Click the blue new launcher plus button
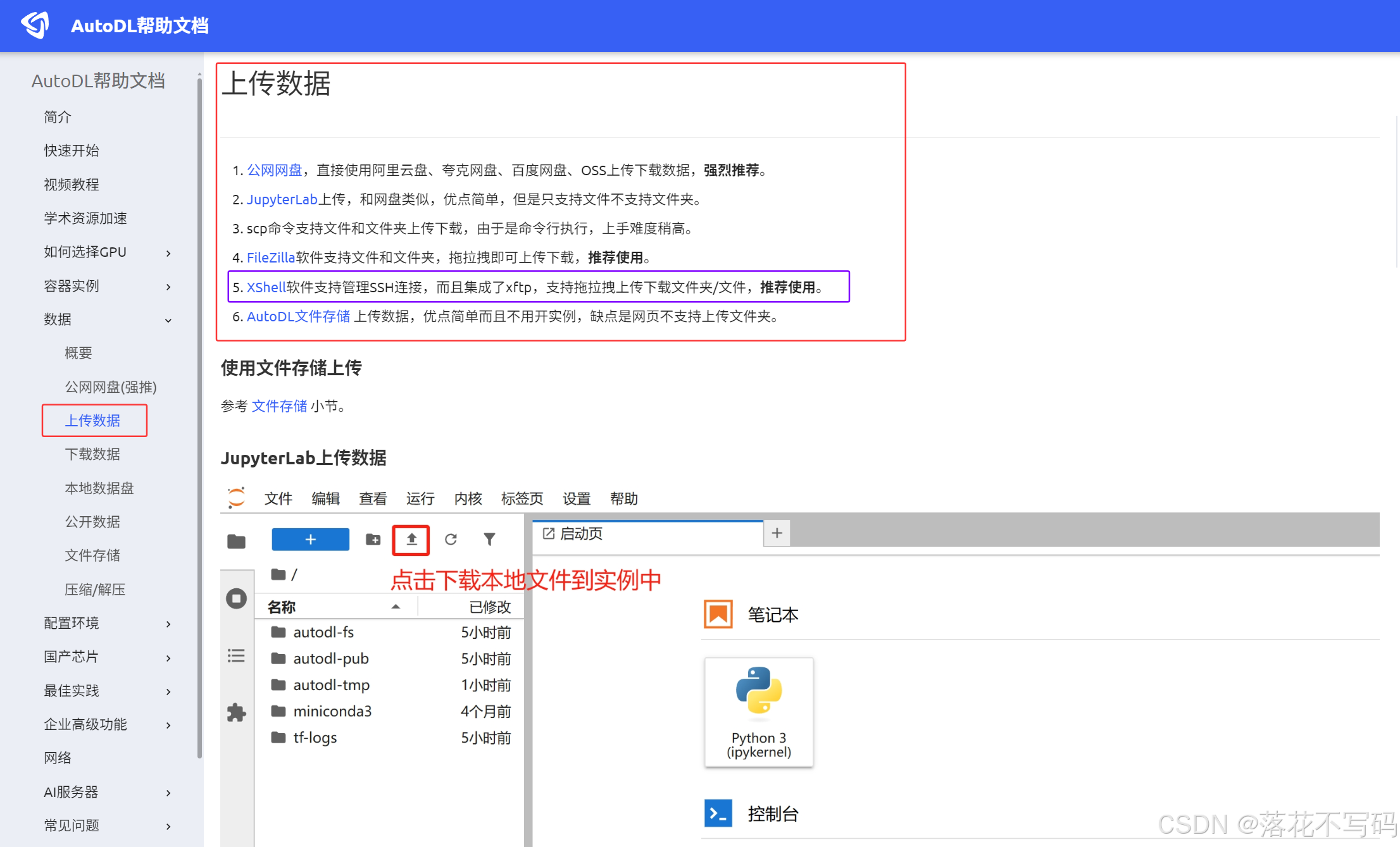The width and height of the screenshot is (1400, 847). [310, 539]
